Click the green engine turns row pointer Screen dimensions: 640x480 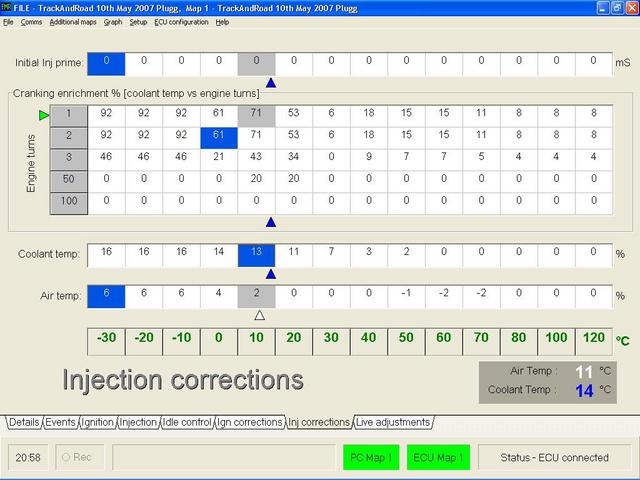tap(44, 116)
